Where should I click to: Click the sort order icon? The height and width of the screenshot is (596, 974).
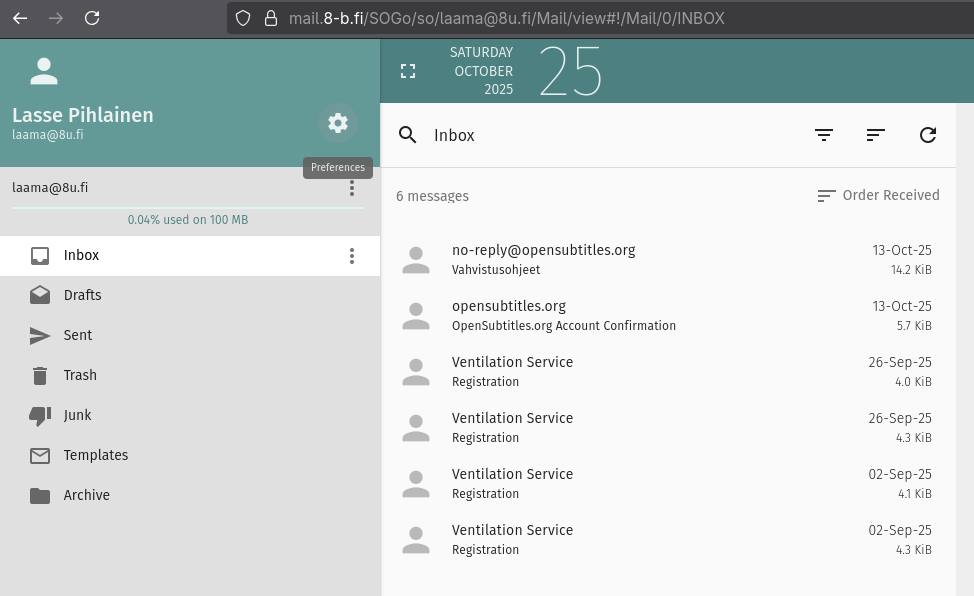[876, 135]
